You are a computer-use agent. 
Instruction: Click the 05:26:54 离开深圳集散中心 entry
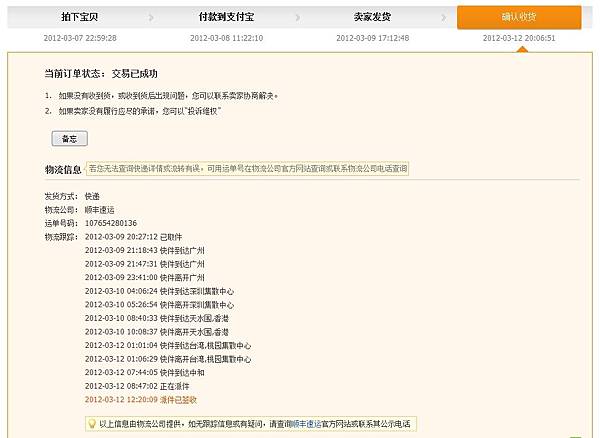pyautogui.click(x=159, y=304)
